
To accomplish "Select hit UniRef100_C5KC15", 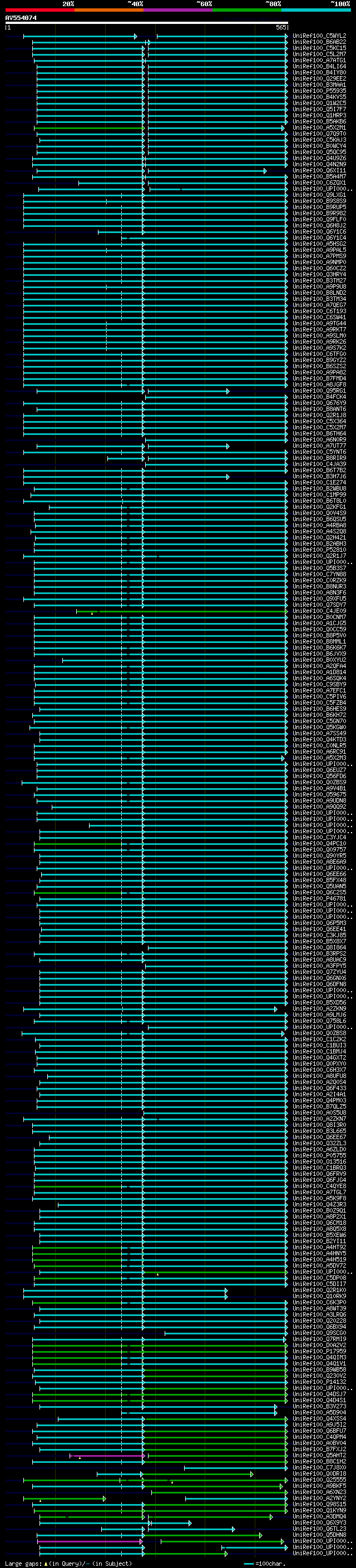I will click(319, 48).
